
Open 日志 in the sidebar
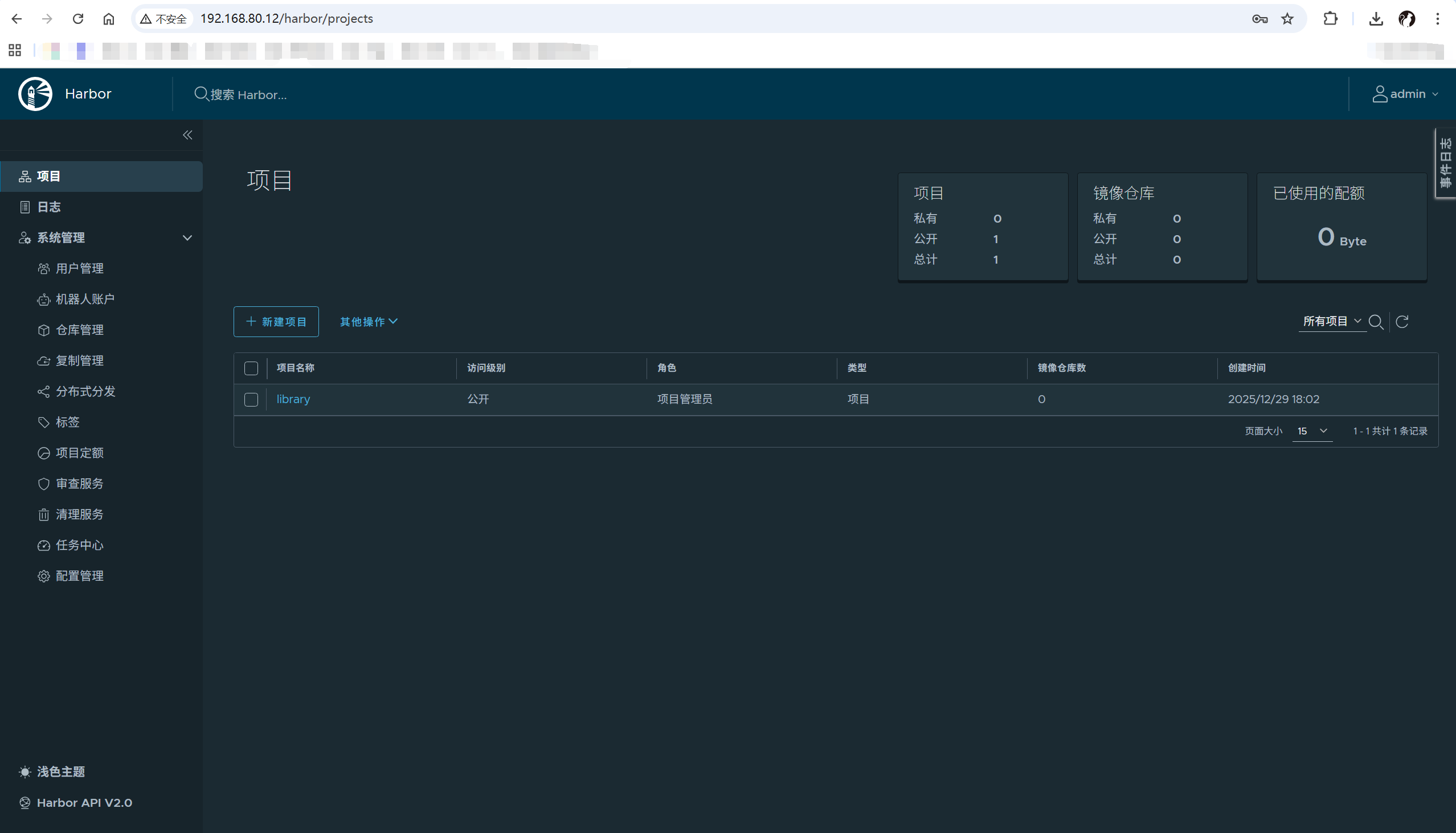tap(48, 207)
